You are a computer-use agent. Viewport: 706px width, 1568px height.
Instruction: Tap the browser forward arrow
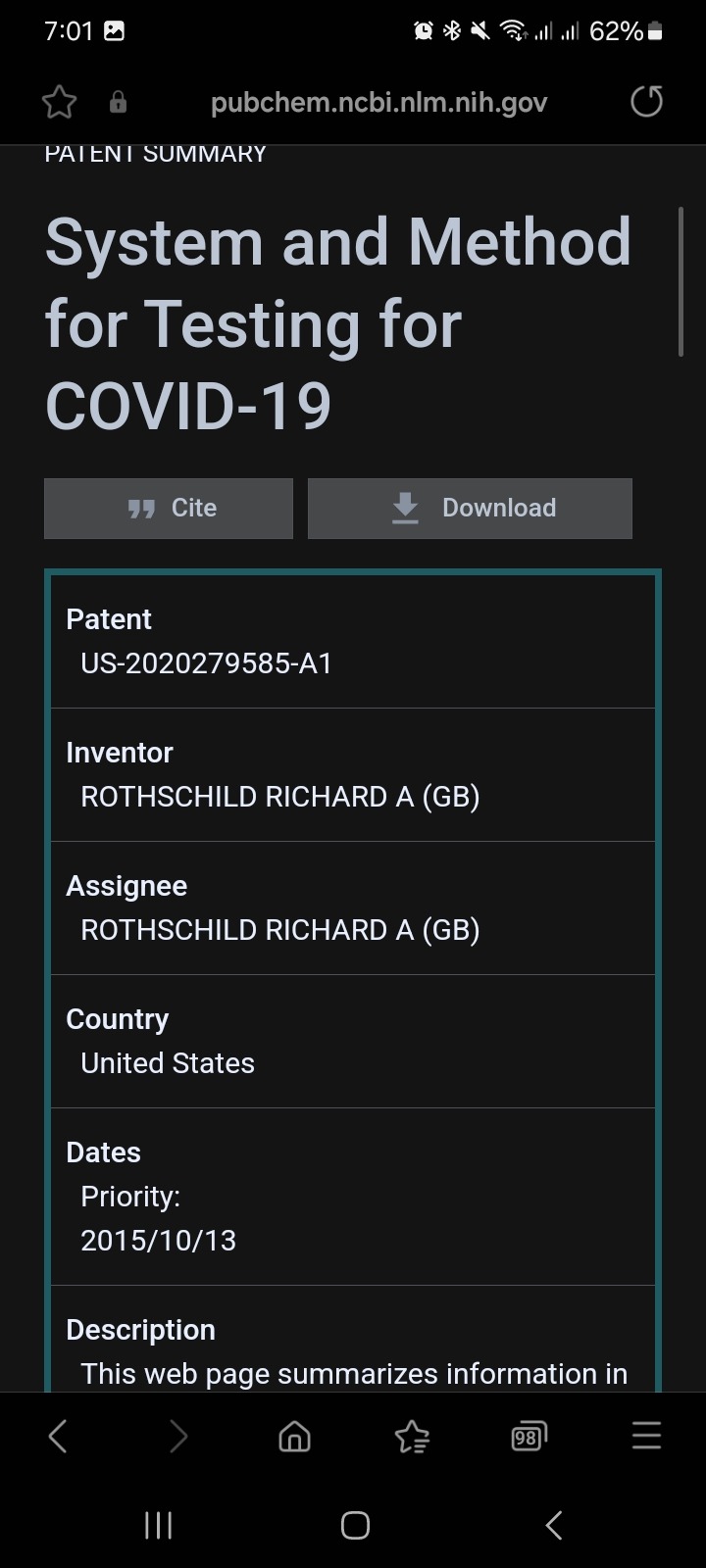click(x=177, y=1437)
